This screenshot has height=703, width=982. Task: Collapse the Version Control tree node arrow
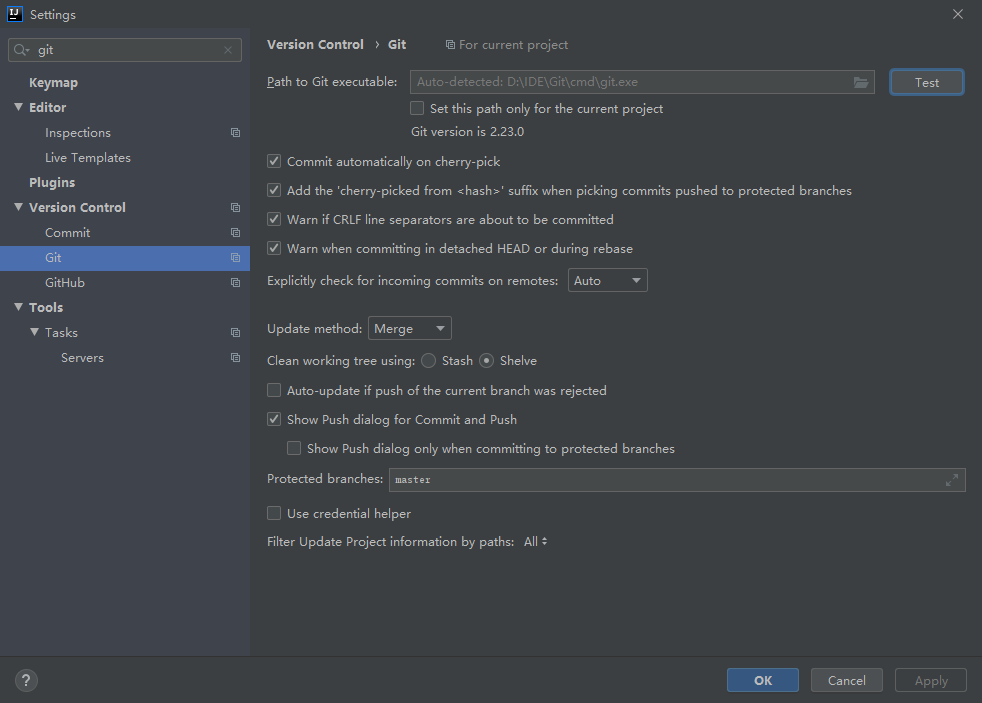tap(18, 207)
